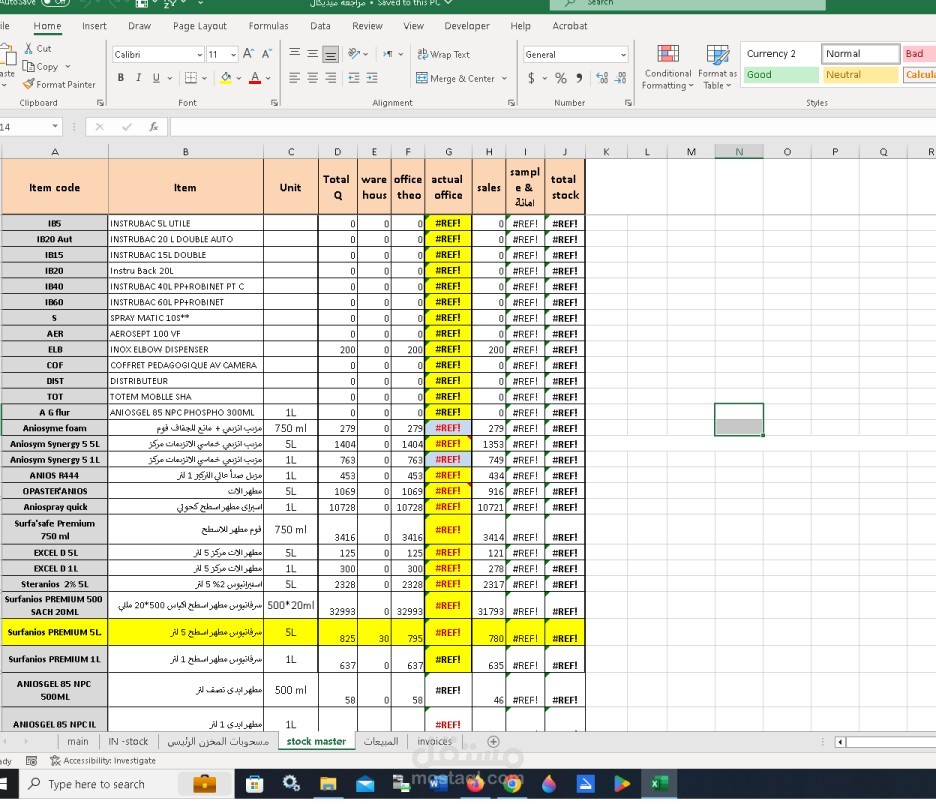Toggle Underline formatting
The height and width of the screenshot is (804, 936).
coord(156,78)
